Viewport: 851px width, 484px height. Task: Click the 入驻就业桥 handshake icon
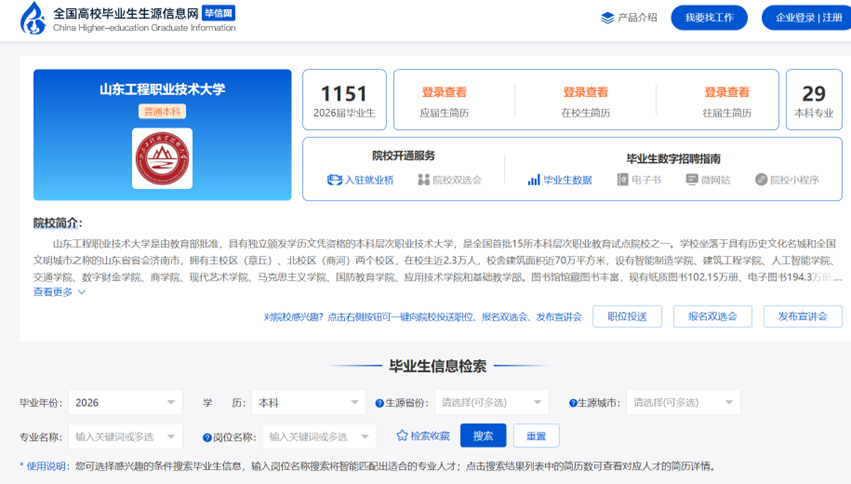(334, 180)
